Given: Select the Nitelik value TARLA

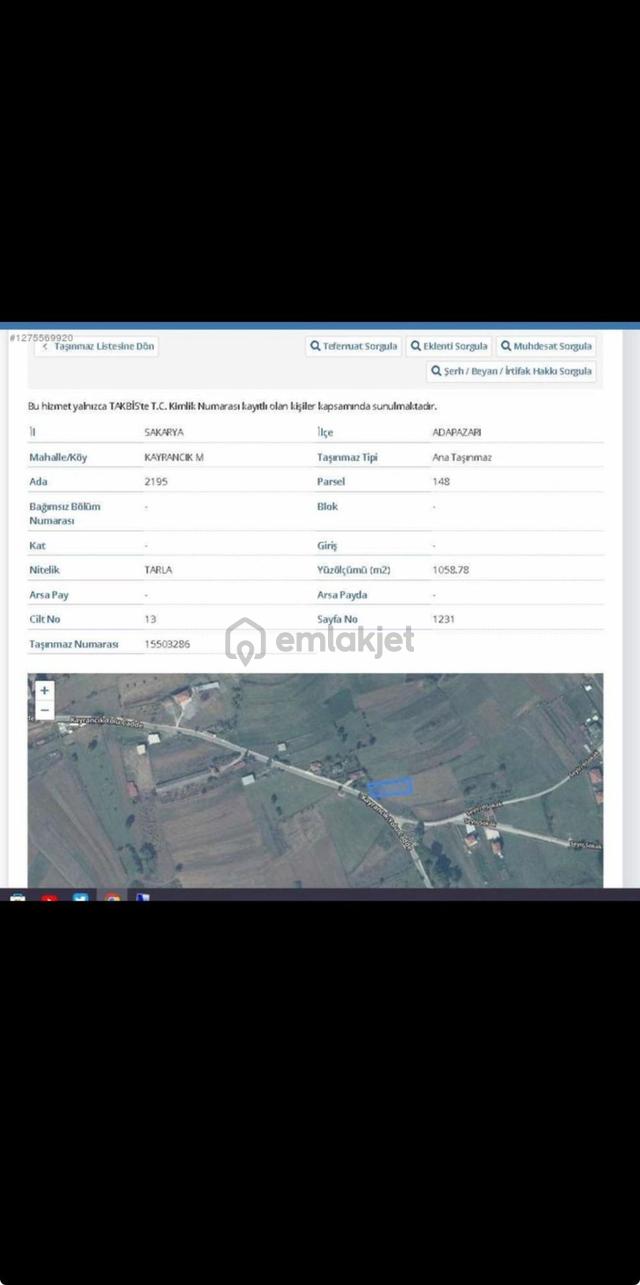Looking at the screenshot, I should pos(159,570).
